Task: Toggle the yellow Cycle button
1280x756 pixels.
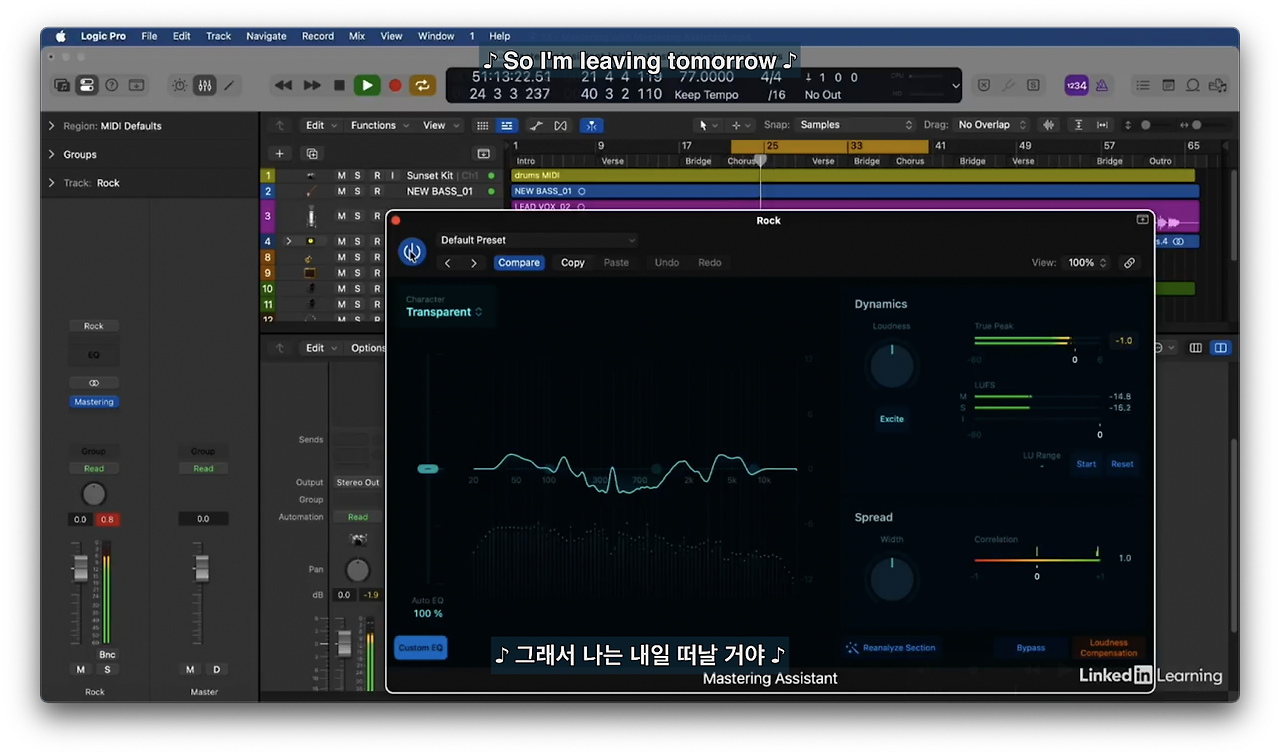Action: coord(422,85)
